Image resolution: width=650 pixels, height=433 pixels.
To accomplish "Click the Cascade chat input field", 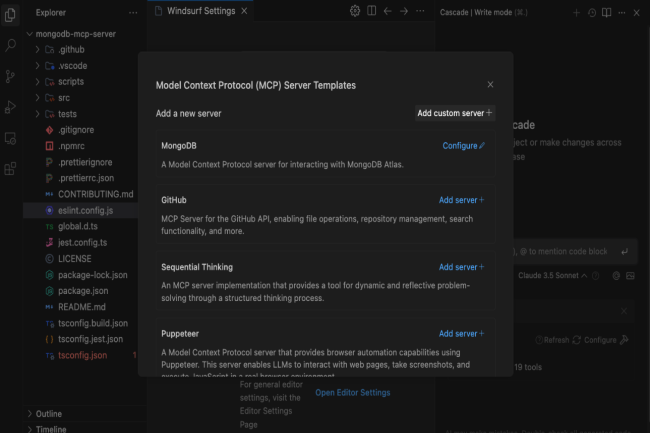I will (x=560, y=253).
